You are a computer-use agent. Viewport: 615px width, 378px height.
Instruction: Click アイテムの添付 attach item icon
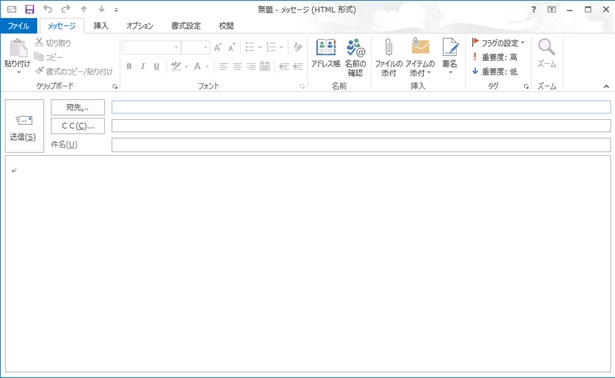pyautogui.click(x=420, y=57)
